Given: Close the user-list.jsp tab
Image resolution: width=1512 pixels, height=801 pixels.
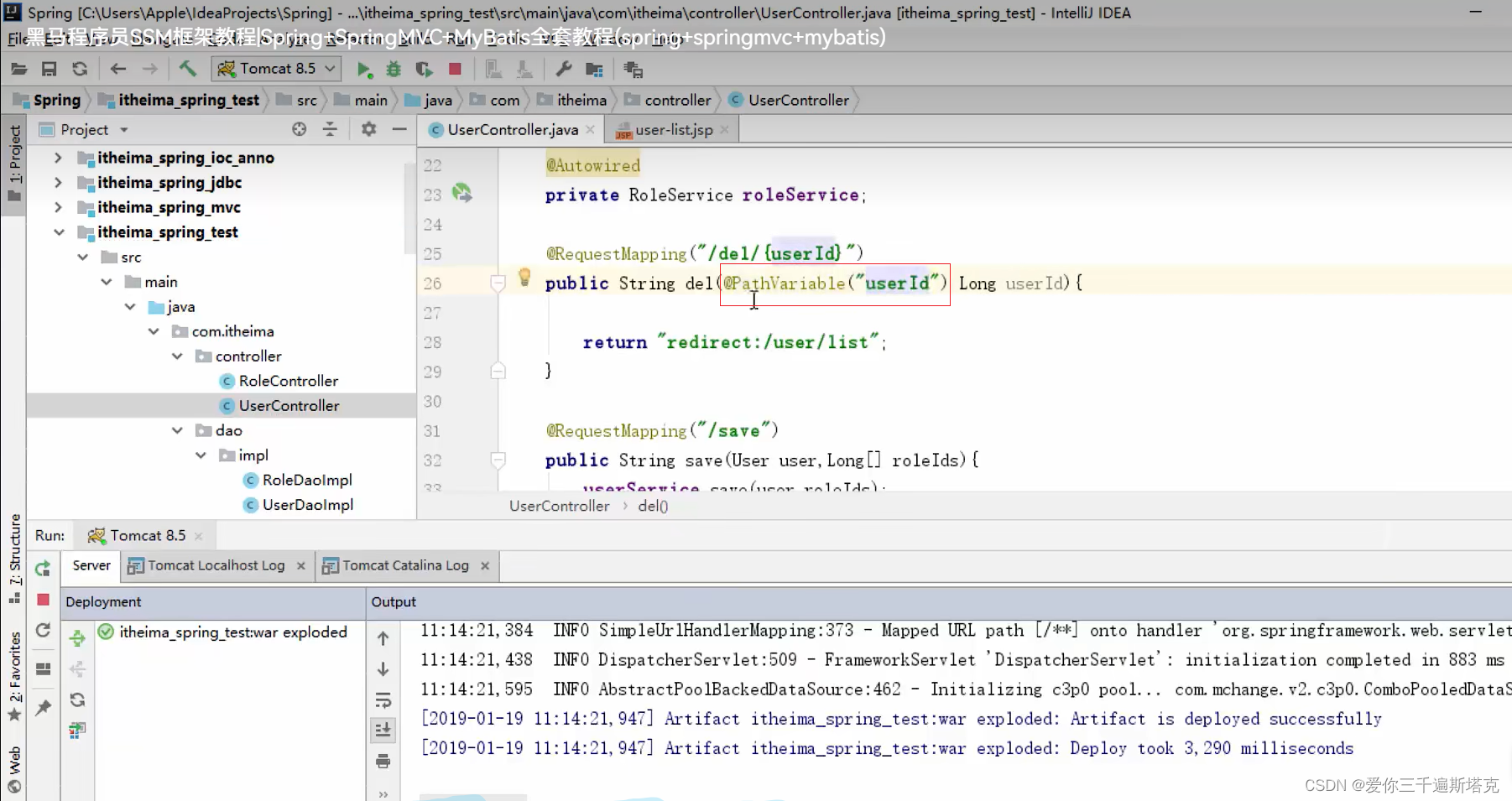Looking at the screenshot, I should pyautogui.click(x=724, y=130).
